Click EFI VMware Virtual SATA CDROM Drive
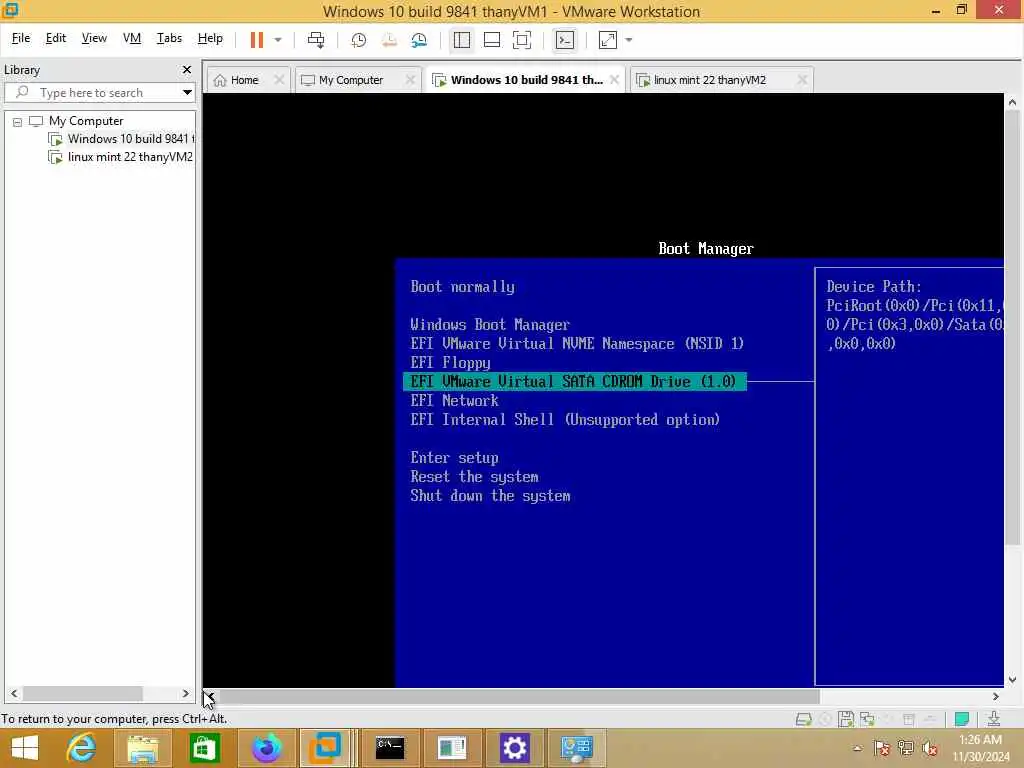1024x768 pixels. pos(575,381)
